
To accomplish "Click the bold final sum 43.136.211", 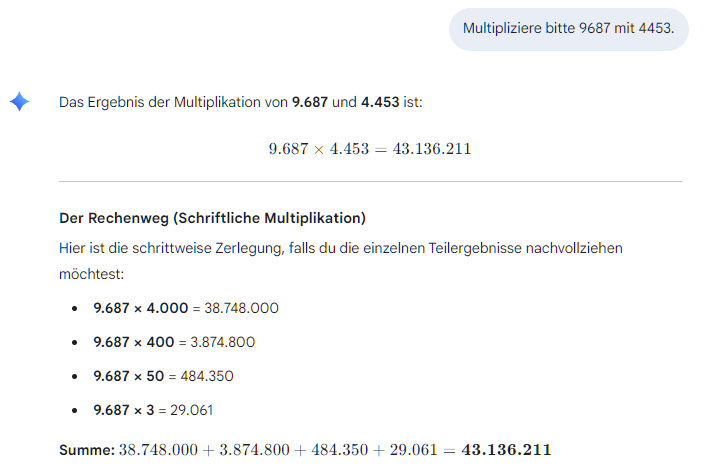I will (x=506, y=450).
